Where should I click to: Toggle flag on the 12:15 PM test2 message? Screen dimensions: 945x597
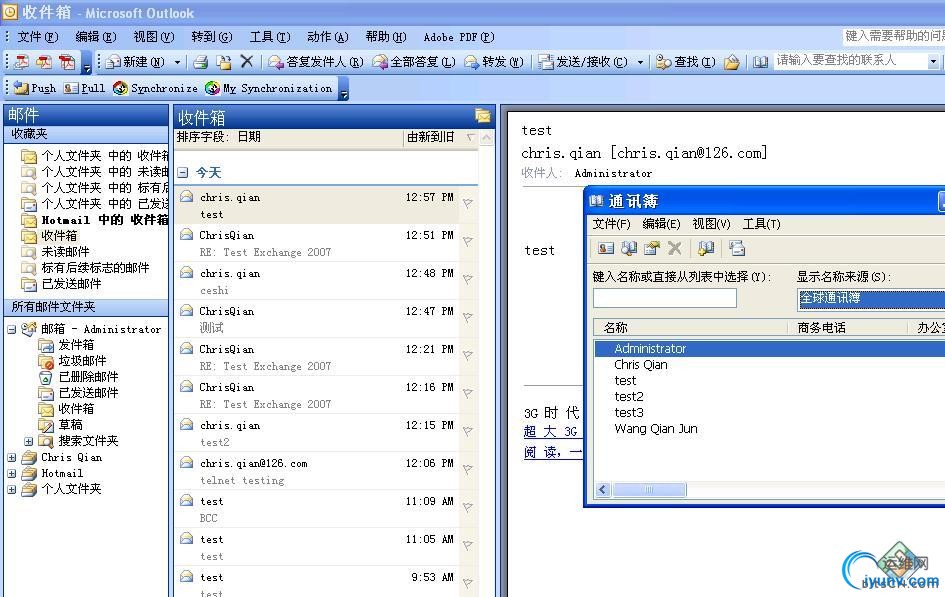[x=468, y=432]
